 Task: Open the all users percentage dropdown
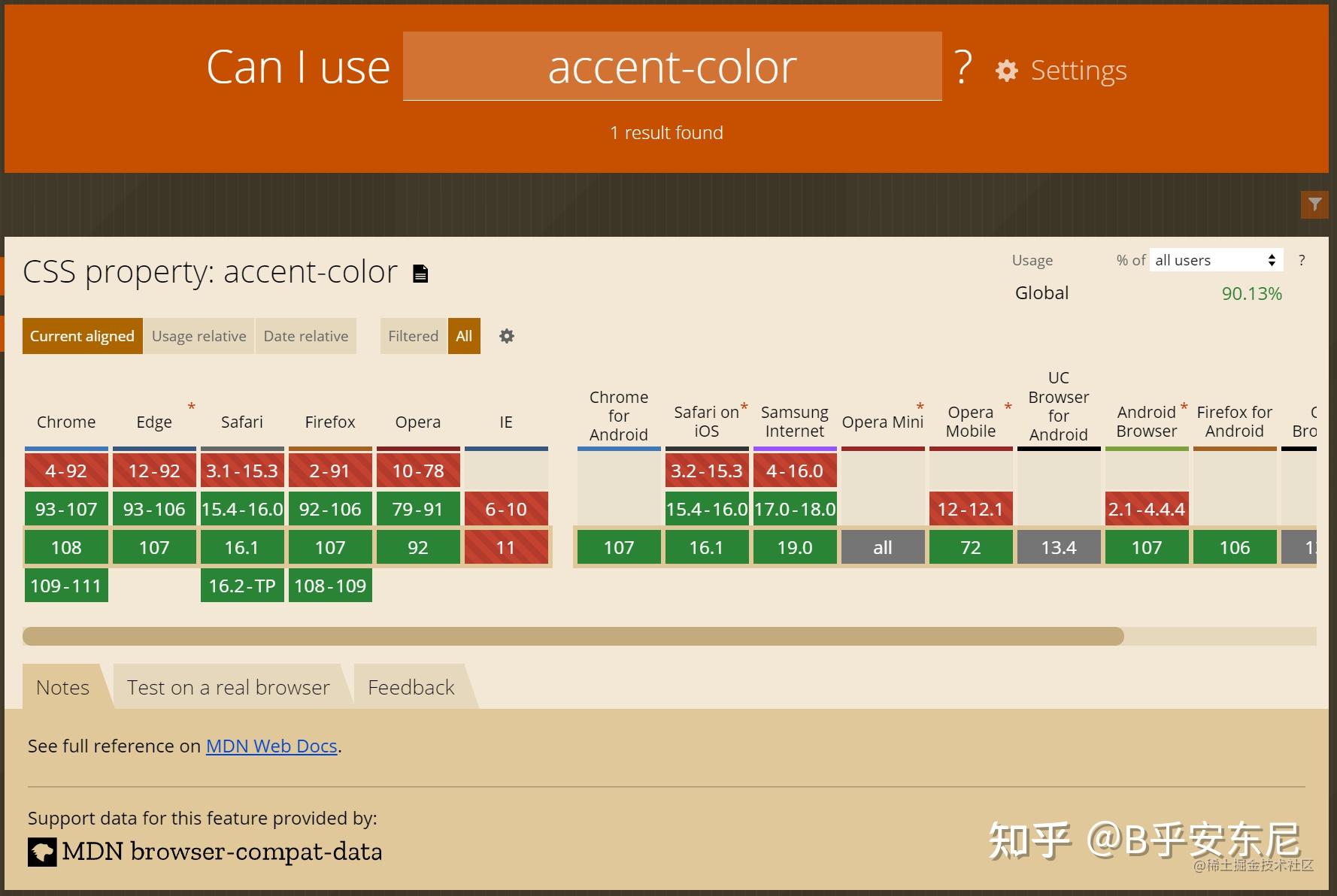coord(1215,260)
